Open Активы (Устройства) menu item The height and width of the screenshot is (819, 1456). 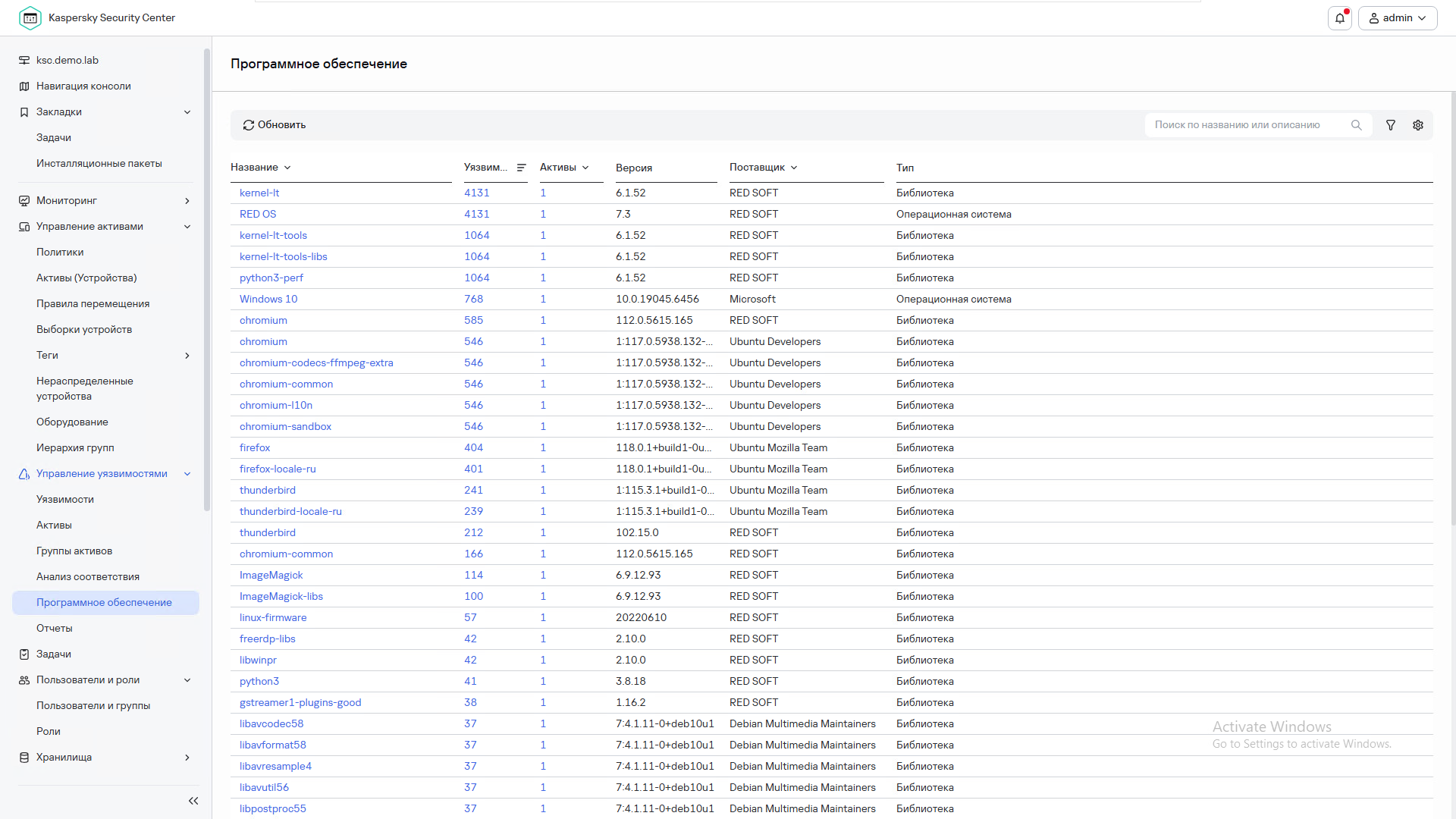tap(86, 278)
